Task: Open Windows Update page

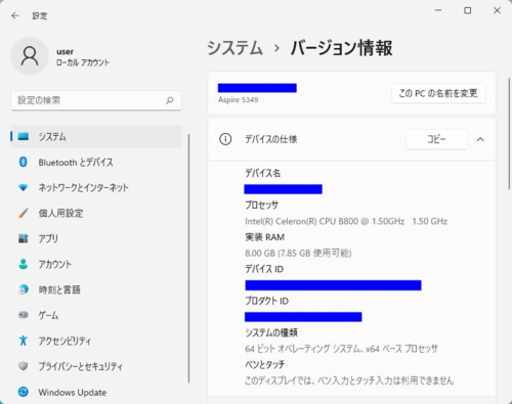Action: tap(96, 392)
